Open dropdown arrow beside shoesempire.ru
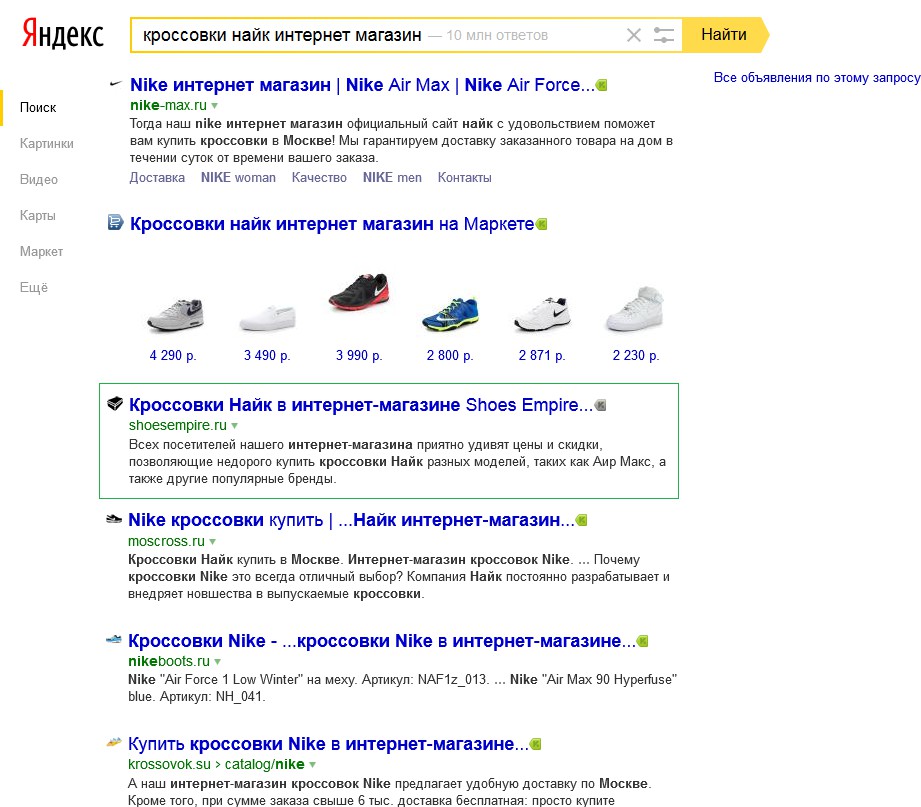The image size is (921, 807). click(235, 426)
